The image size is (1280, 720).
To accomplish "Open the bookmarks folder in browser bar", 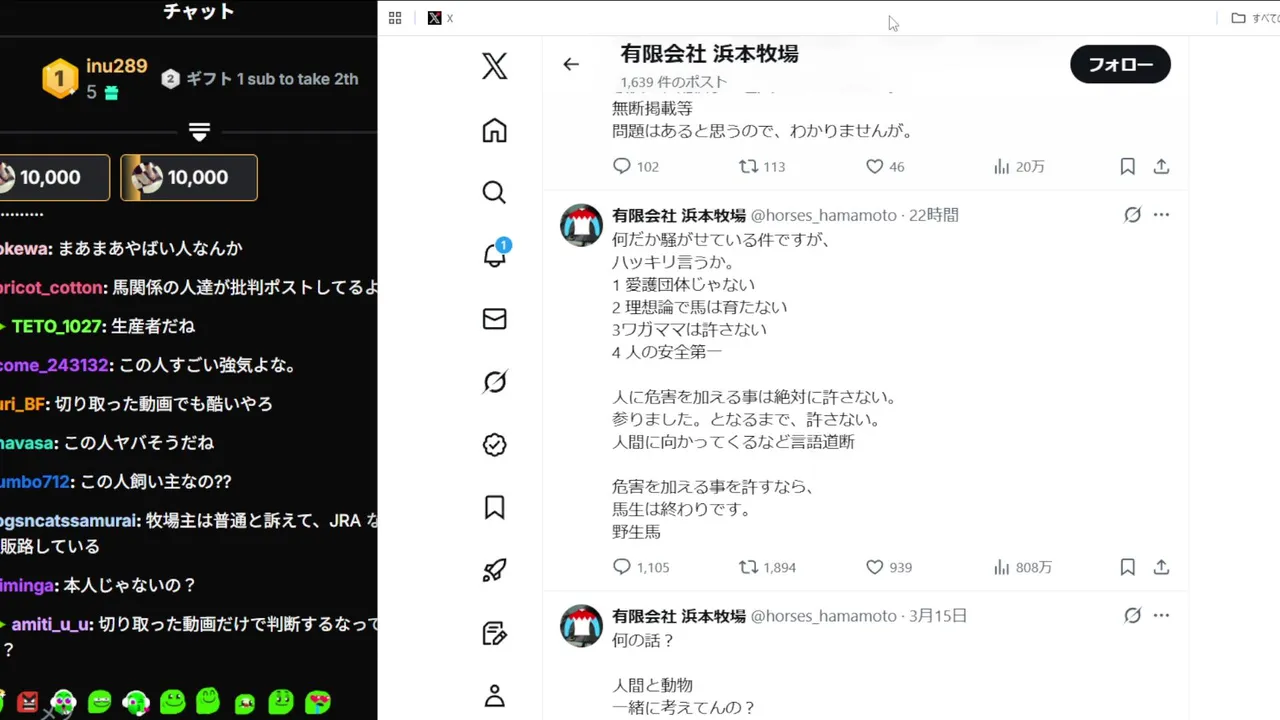I will (1254, 18).
